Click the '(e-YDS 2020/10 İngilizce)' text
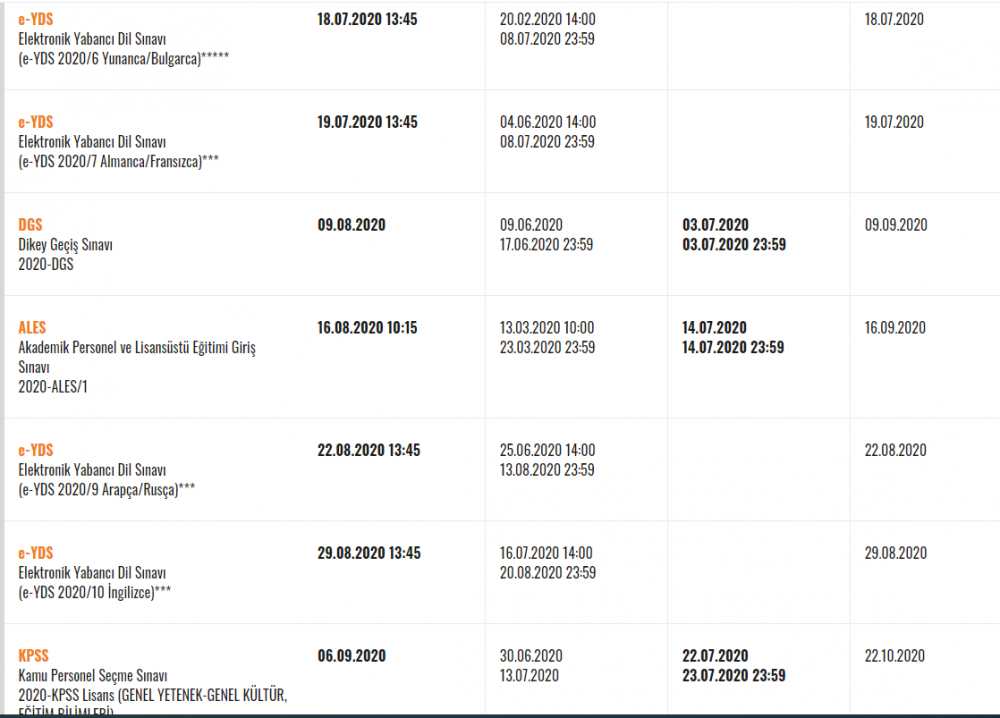The width and height of the screenshot is (1000, 718). [x=95, y=593]
